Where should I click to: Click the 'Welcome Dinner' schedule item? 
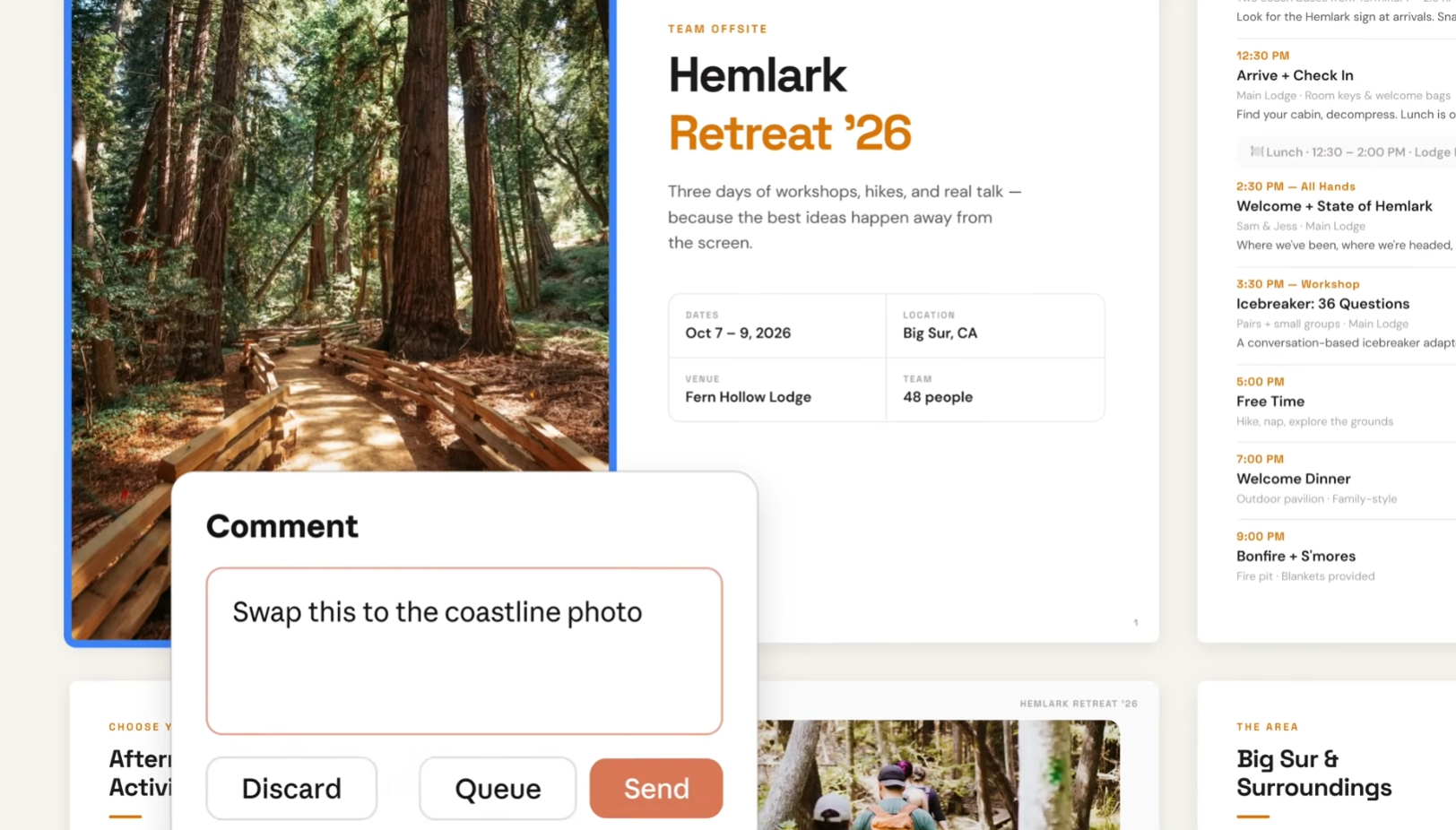1293,479
